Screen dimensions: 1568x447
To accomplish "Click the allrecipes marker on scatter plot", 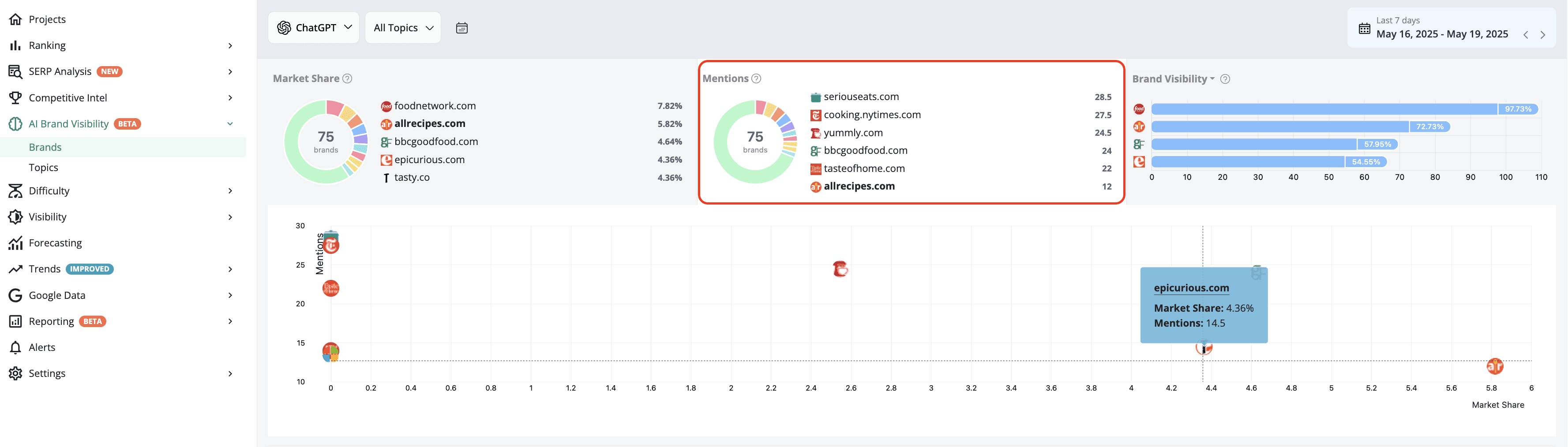I will (1495, 366).
